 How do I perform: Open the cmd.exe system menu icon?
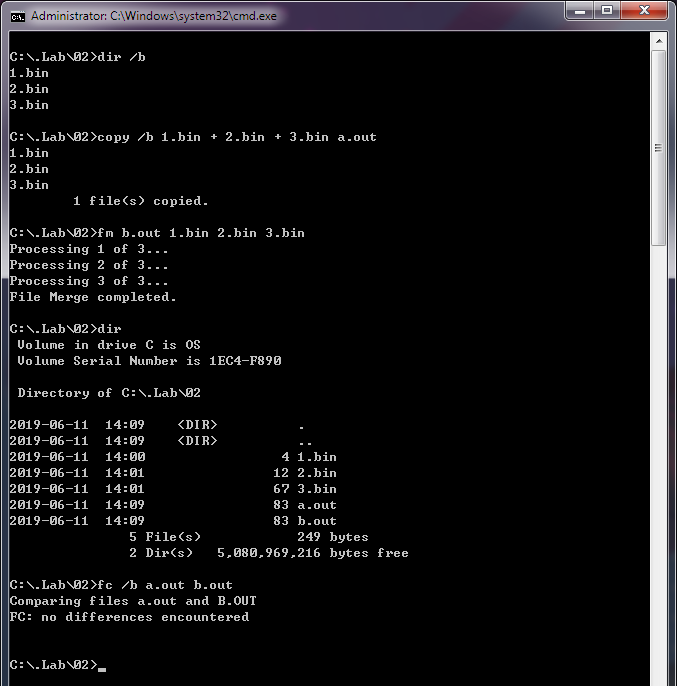(x=18, y=17)
